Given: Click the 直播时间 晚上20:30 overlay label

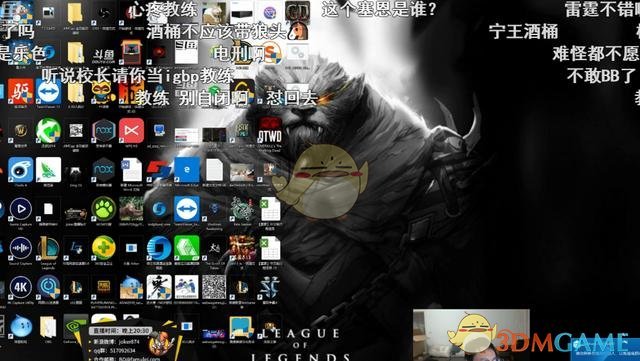Looking at the screenshot, I should click(121, 330).
